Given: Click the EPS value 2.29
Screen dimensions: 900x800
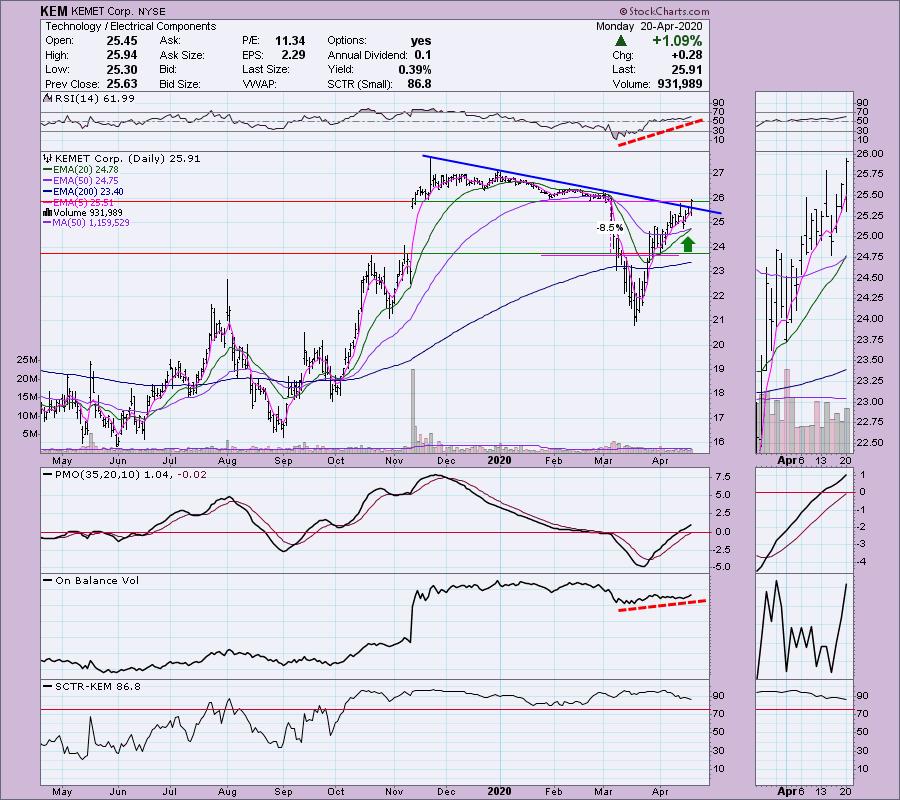Looking at the screenshot, I should 293,55.
